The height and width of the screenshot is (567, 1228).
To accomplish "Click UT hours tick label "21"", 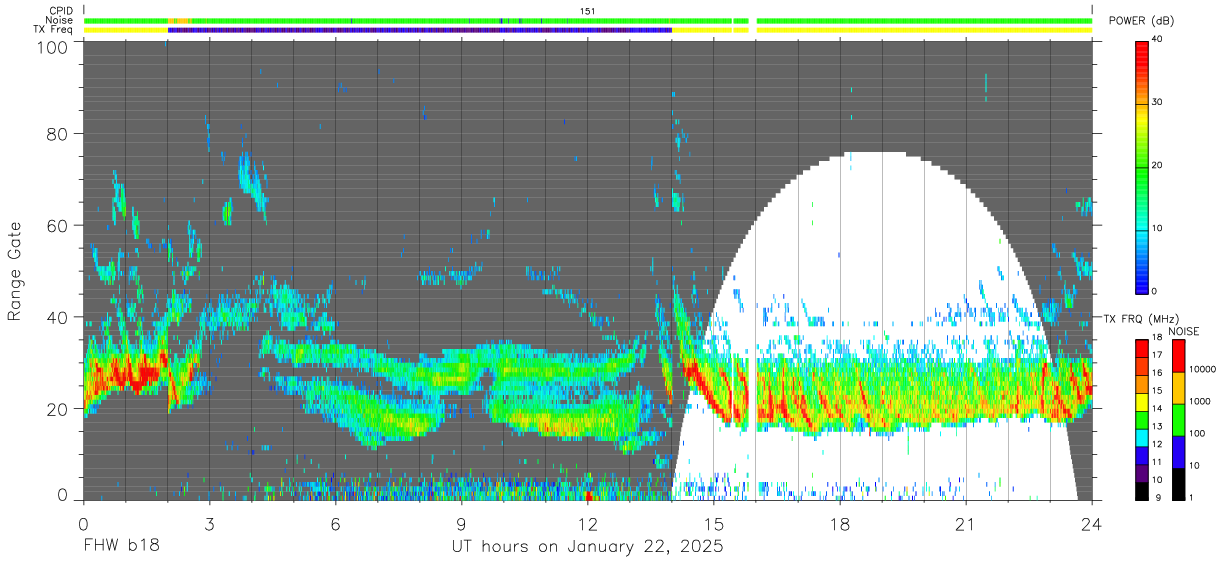I will pos(966,524).
